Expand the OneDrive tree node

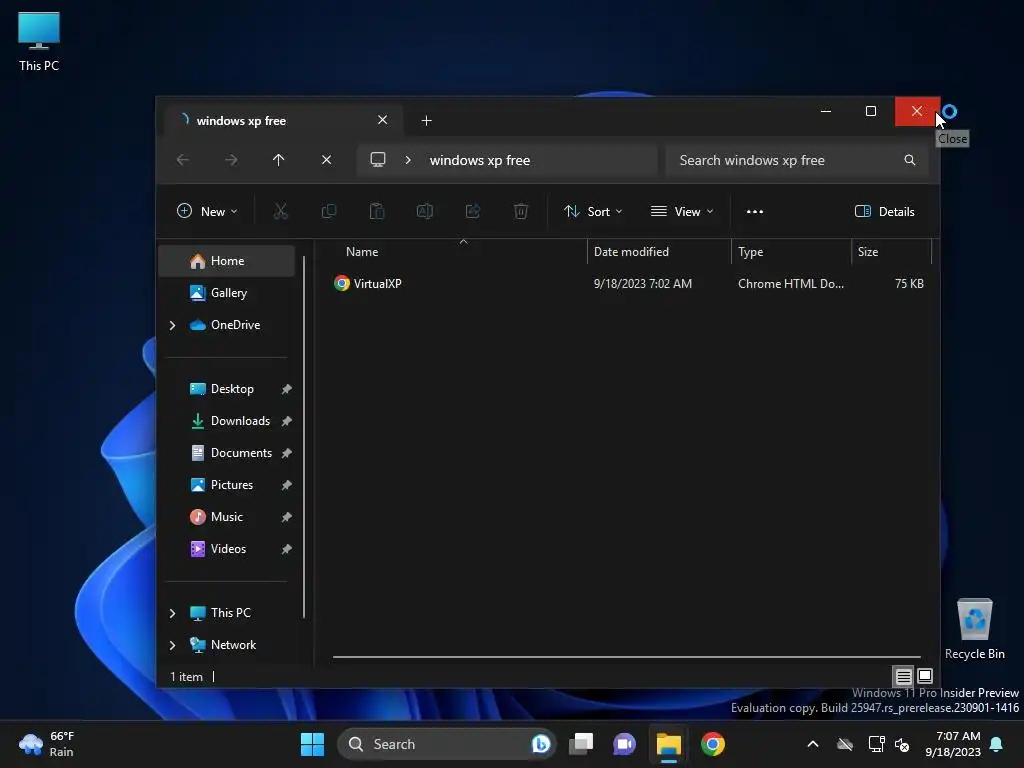click(172, 325)
